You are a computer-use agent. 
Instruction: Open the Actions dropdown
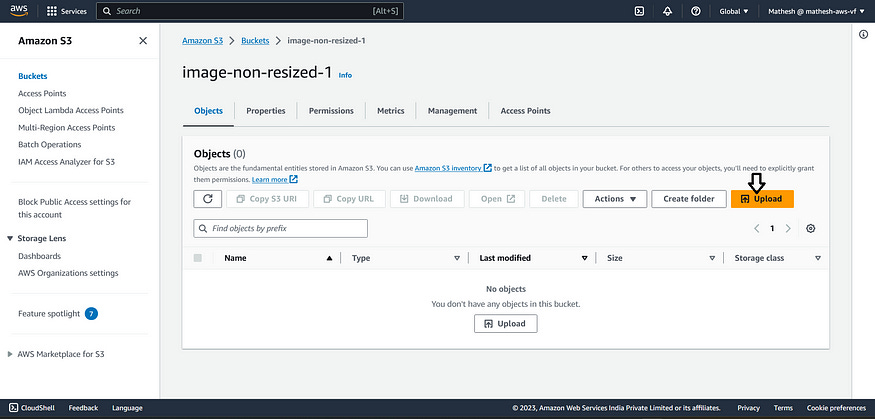[615, 199]
